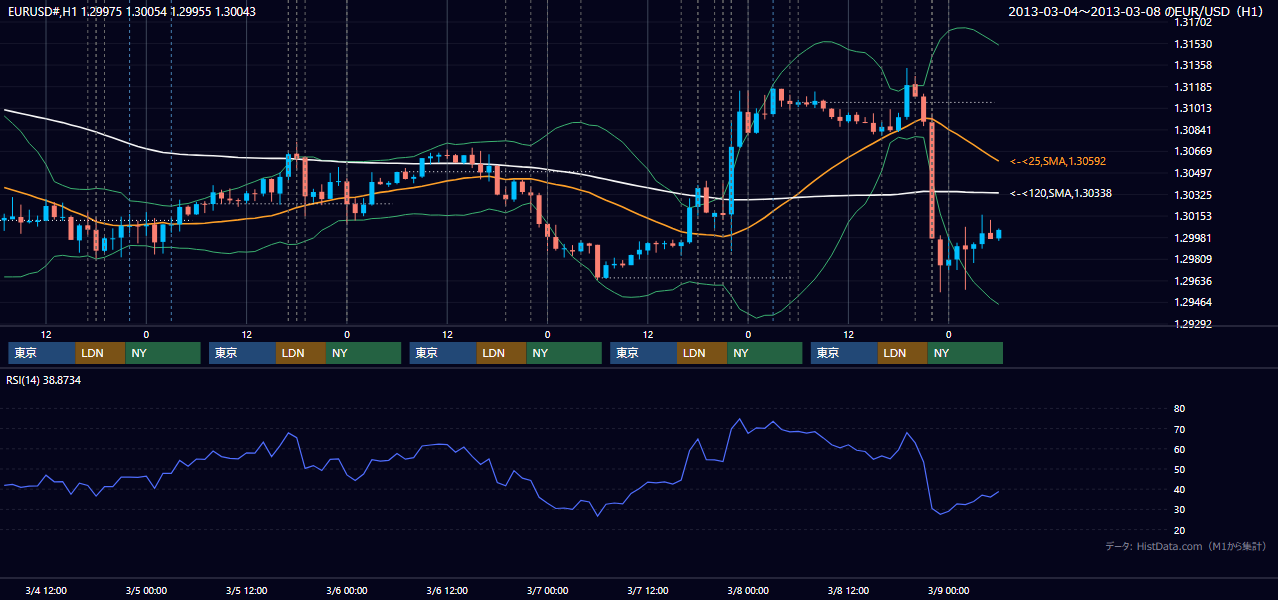
Task: Click the 3/9 00:00 time axis label
Action: click(x=949, y=591)
